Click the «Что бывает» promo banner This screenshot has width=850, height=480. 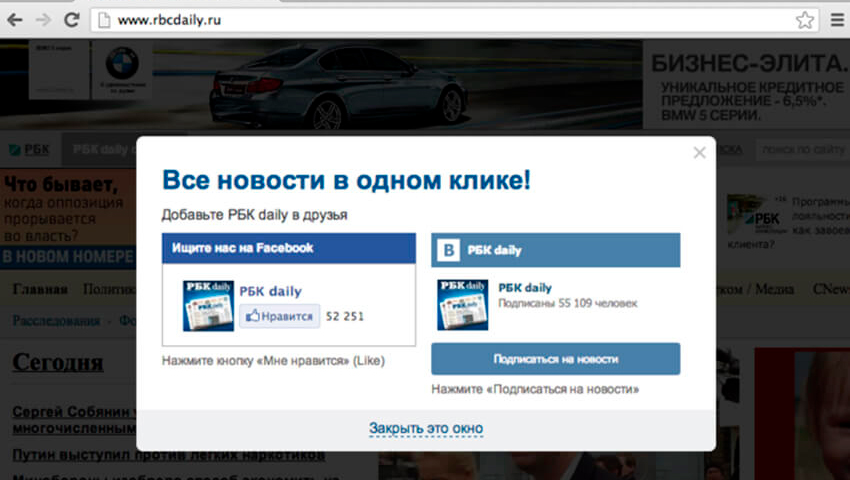tap(68, 217)
